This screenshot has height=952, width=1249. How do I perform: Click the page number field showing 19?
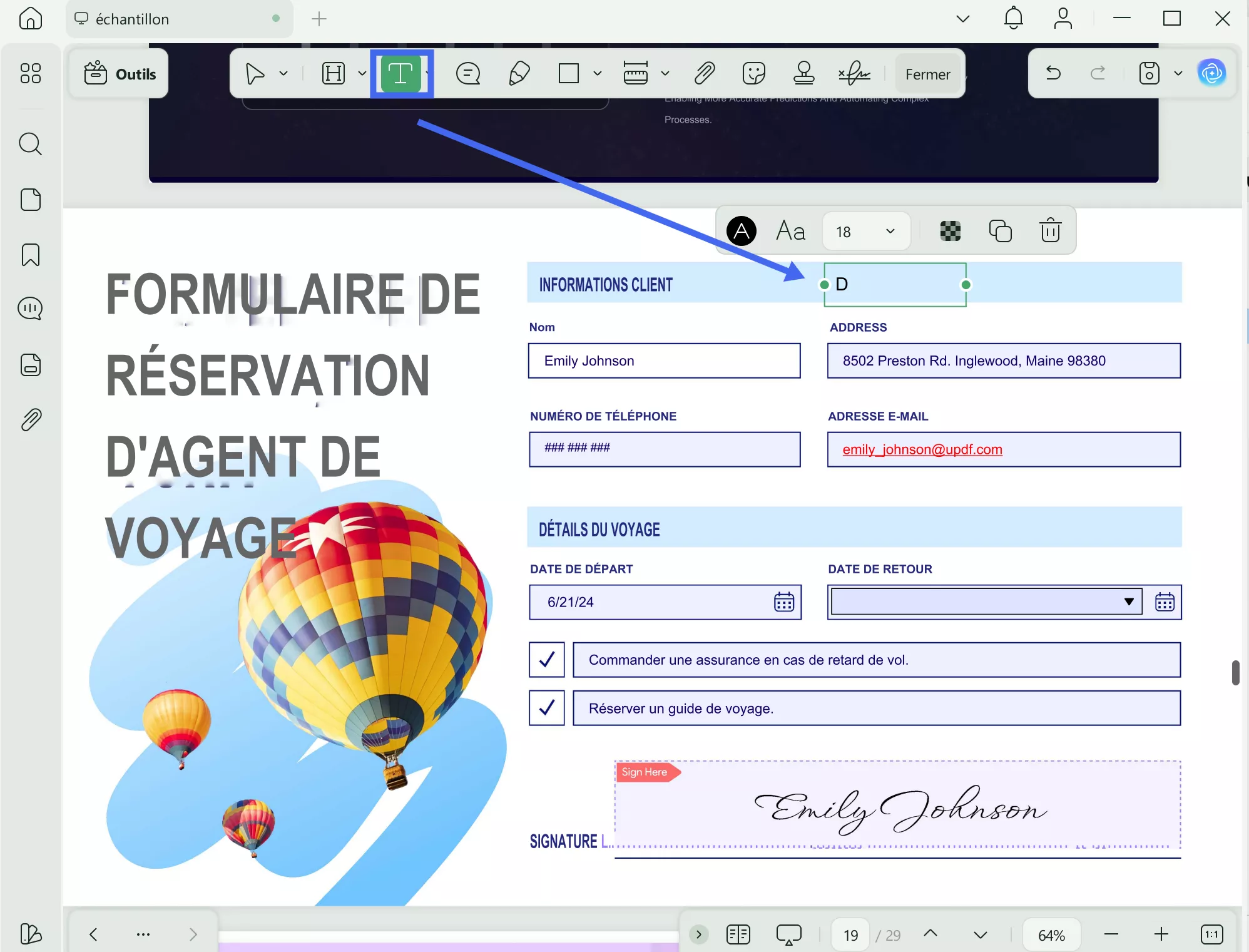click(850, 934)
